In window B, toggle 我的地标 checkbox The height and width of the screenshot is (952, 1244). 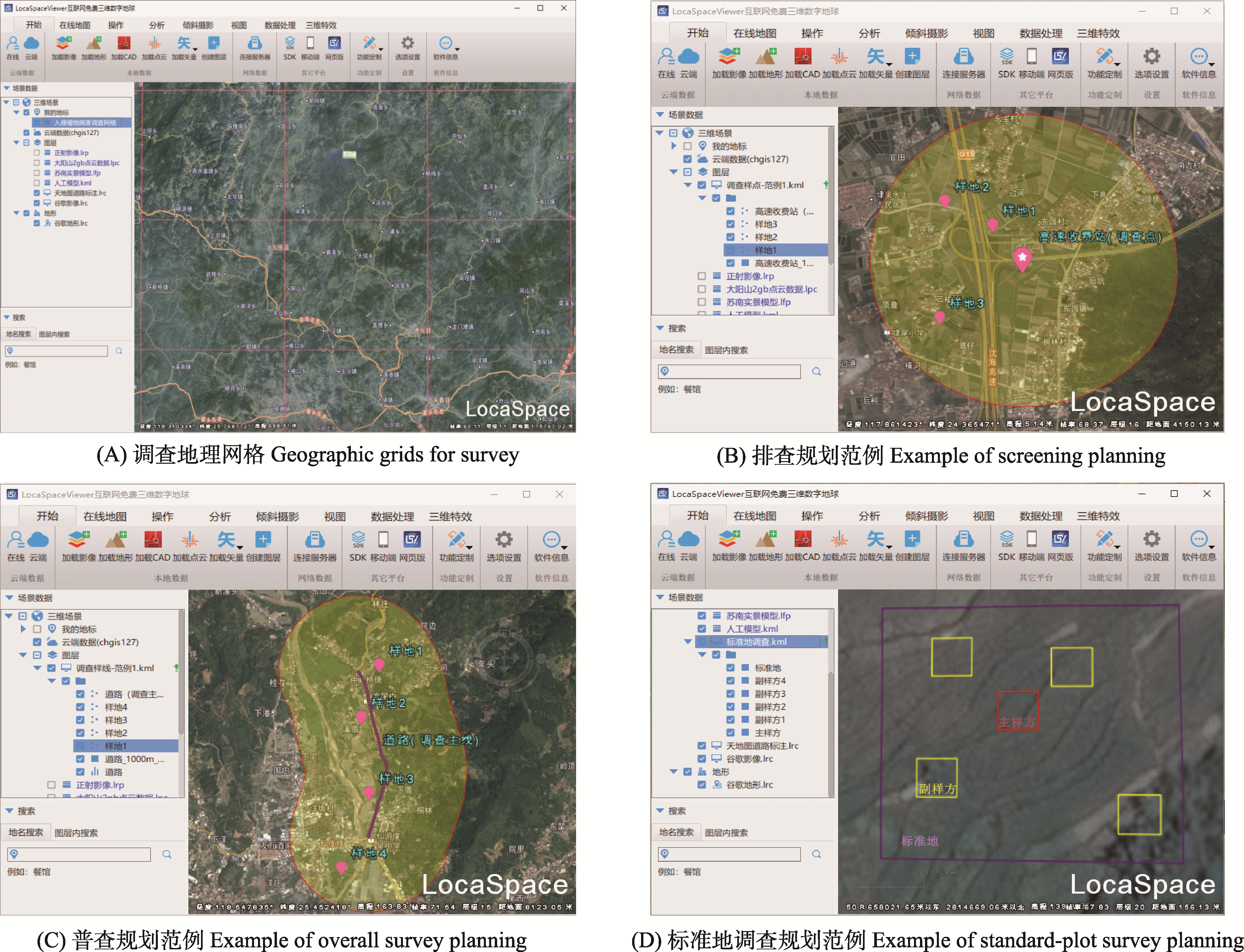[687, 146]
